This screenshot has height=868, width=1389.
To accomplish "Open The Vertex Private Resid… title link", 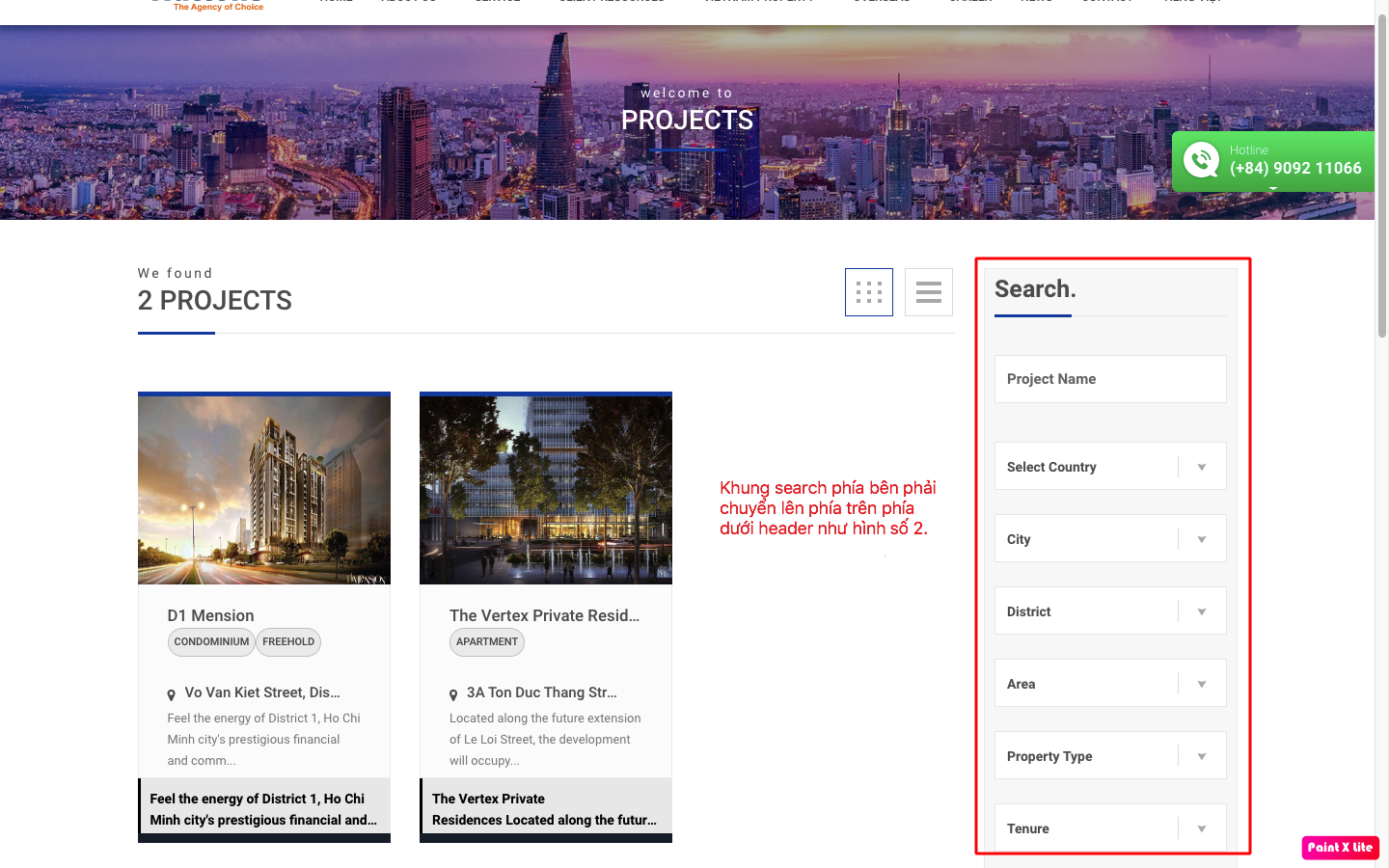I will click(545, 615).
